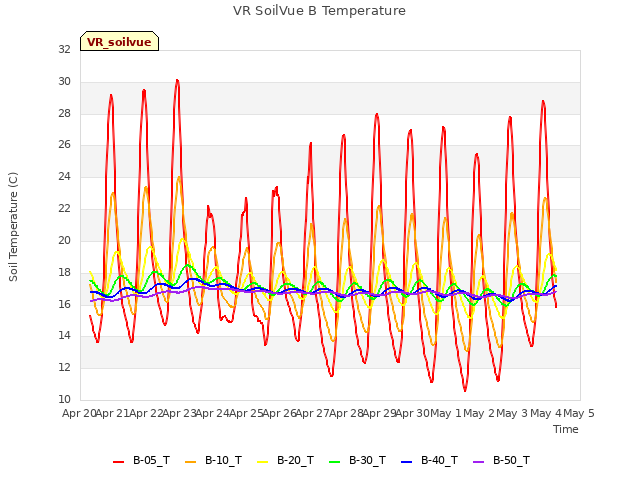Click the highest red peak above 30
This screenshot has width=640, height=480.
coord(177,80)
